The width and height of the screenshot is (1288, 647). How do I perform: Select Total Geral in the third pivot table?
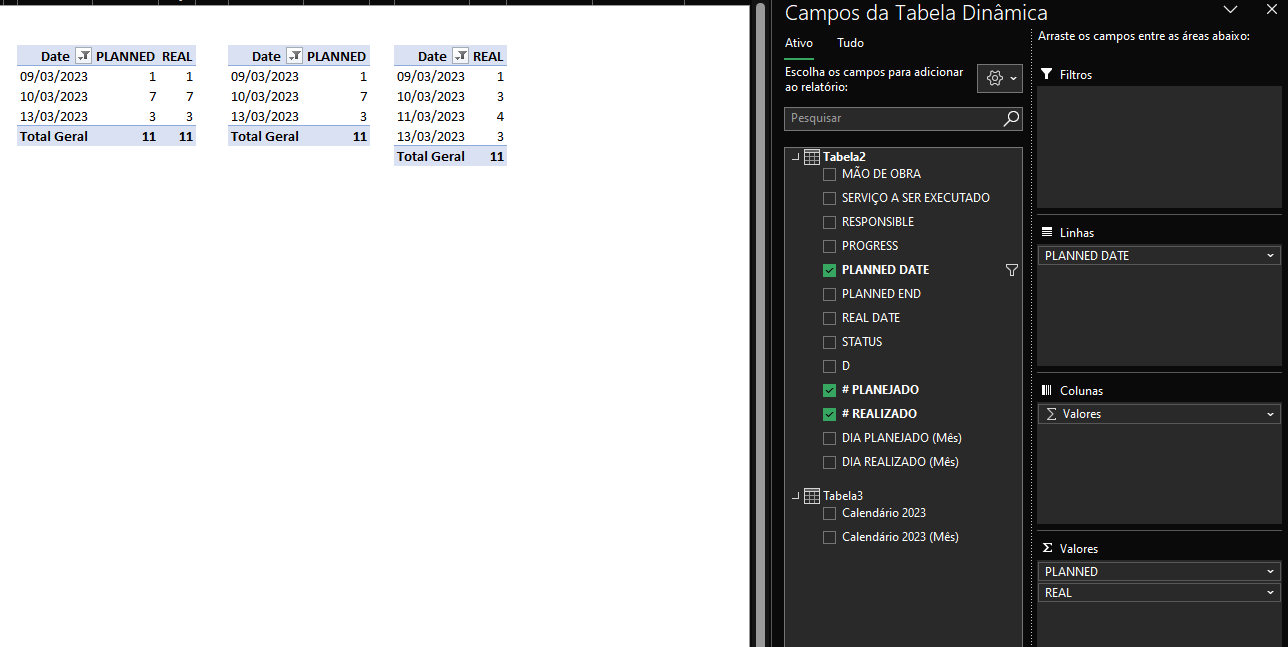(x=431, y=156)
